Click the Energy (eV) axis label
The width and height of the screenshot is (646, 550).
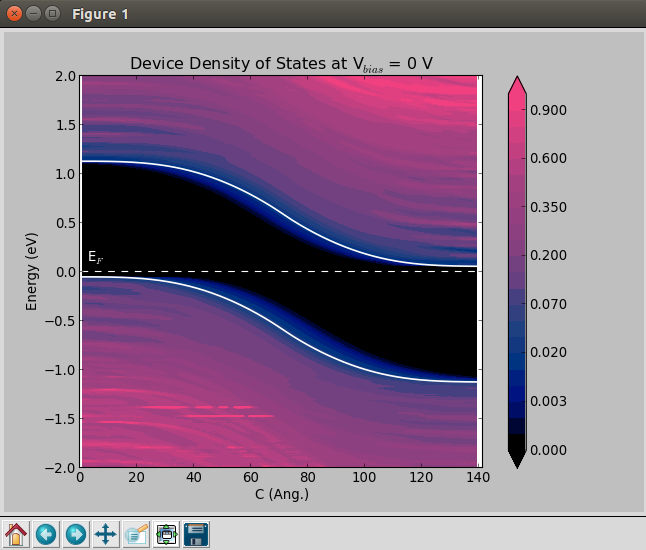click(x=31, y=271)
